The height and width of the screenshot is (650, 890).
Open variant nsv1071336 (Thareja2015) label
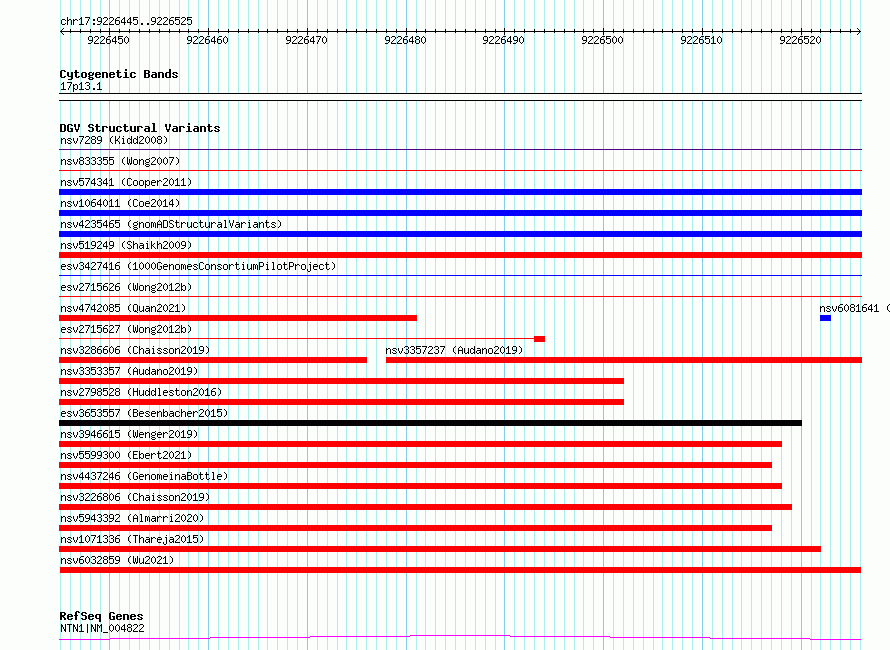(132, 539)
